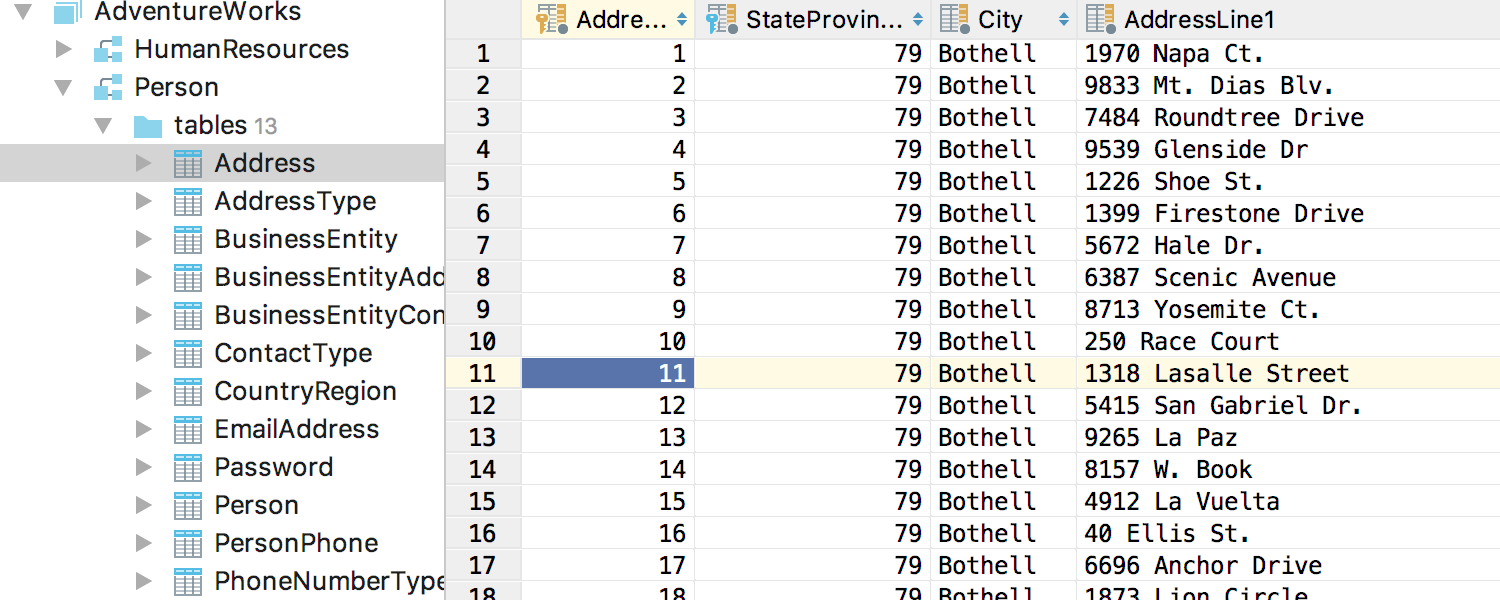Collapse the tables folder
The width and height of the screenshot is (1500, 600).
(x=103, y=126)
